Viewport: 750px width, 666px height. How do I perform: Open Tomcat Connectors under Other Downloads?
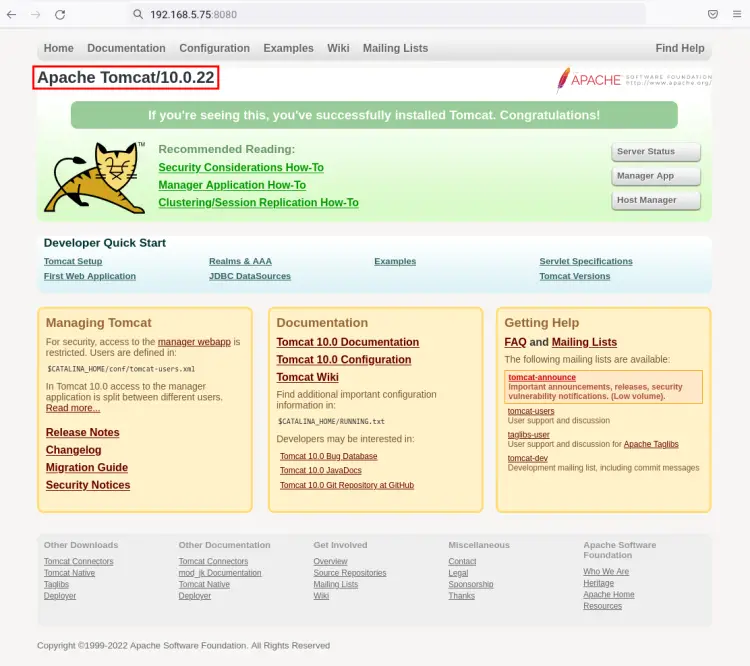[78, 561]
